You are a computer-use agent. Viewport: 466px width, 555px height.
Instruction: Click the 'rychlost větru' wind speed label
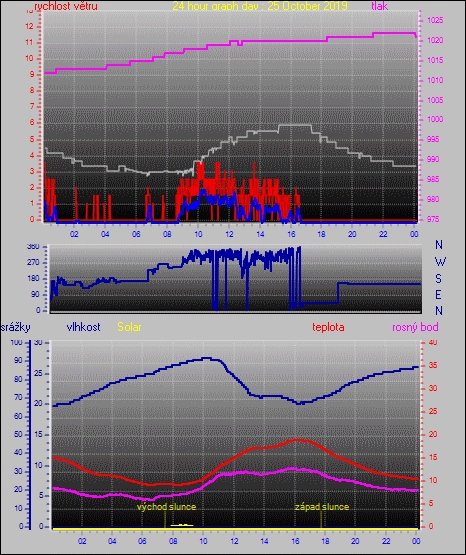(66, 6)
